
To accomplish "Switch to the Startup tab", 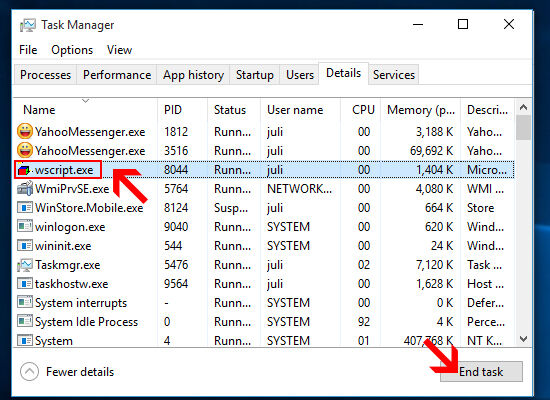I will (x=255, y=75).
